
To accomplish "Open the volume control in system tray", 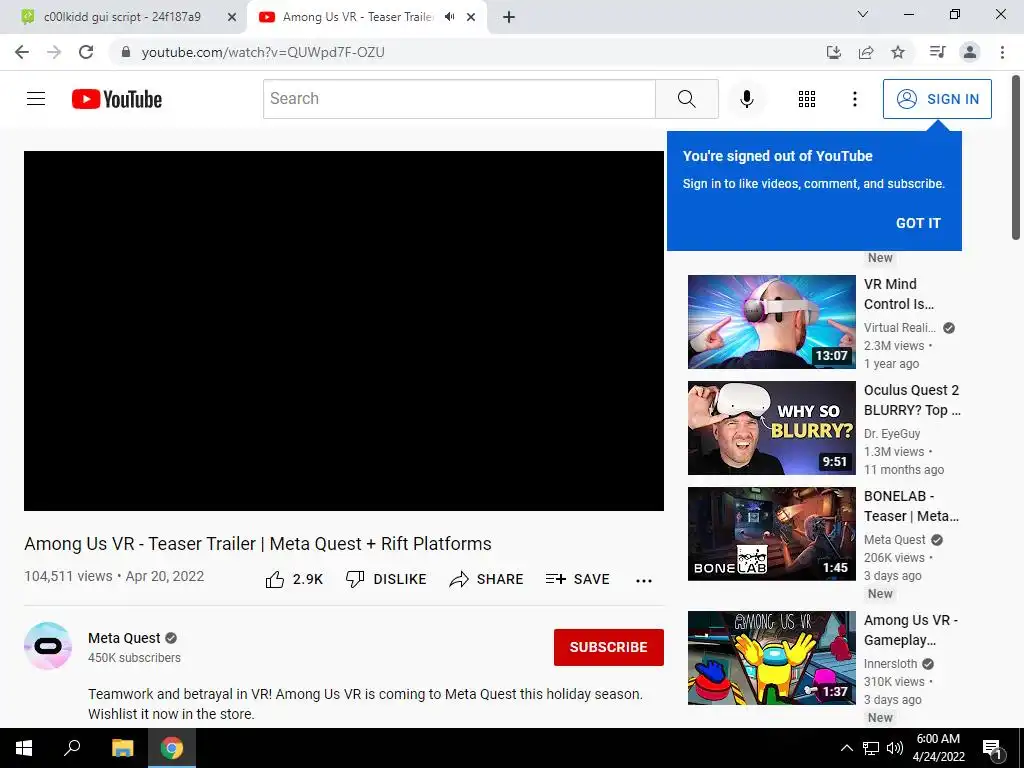I will 895,748.
